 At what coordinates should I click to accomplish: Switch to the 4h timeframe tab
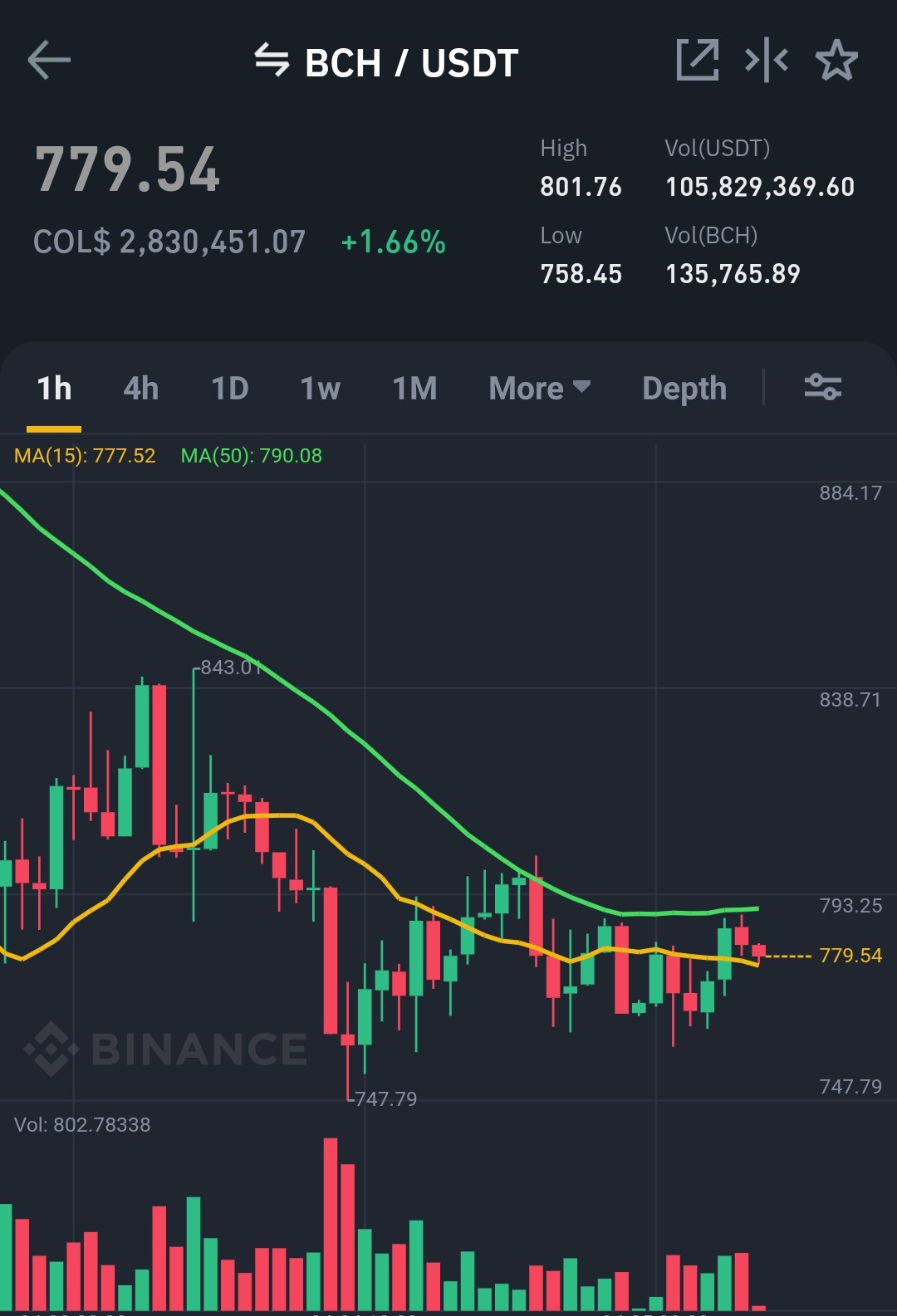click(141, 388)
